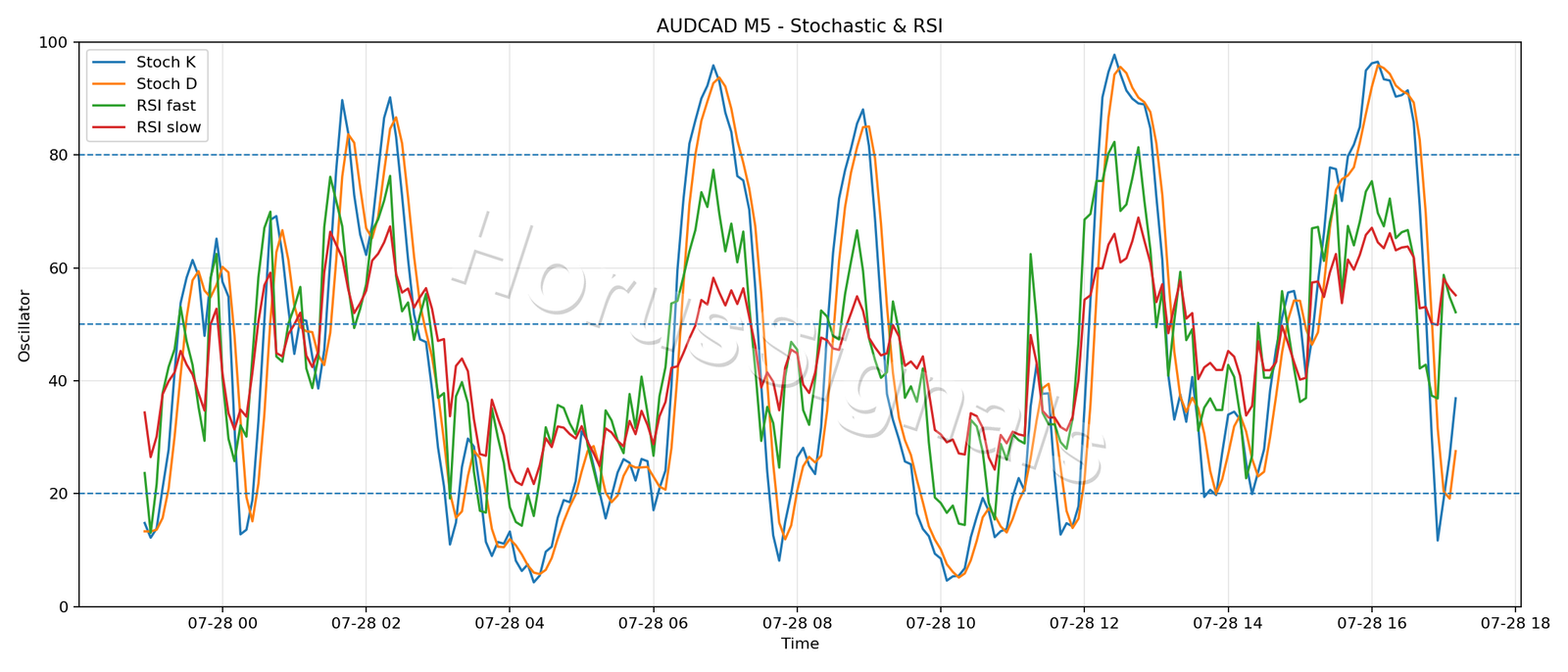Click the Oscillator y-axis label

(x=24, y=325)
